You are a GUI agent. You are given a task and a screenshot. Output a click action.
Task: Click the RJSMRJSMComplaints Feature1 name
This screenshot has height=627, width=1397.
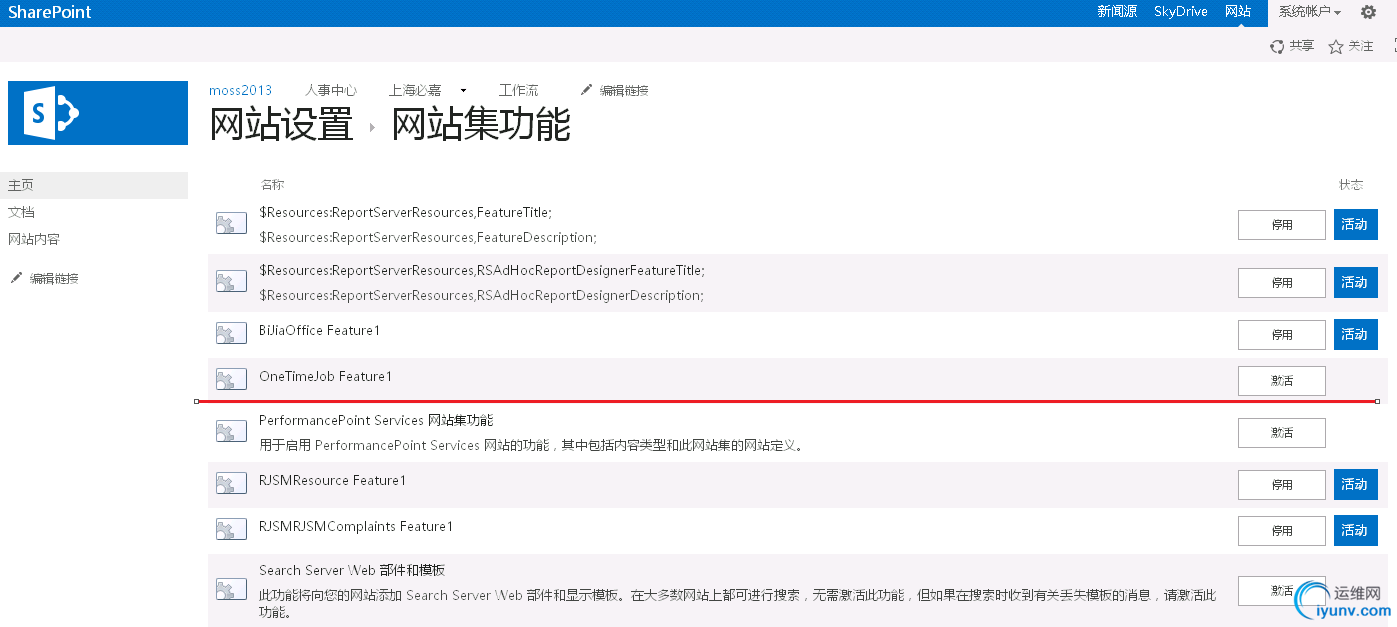(x=356, y=526)
